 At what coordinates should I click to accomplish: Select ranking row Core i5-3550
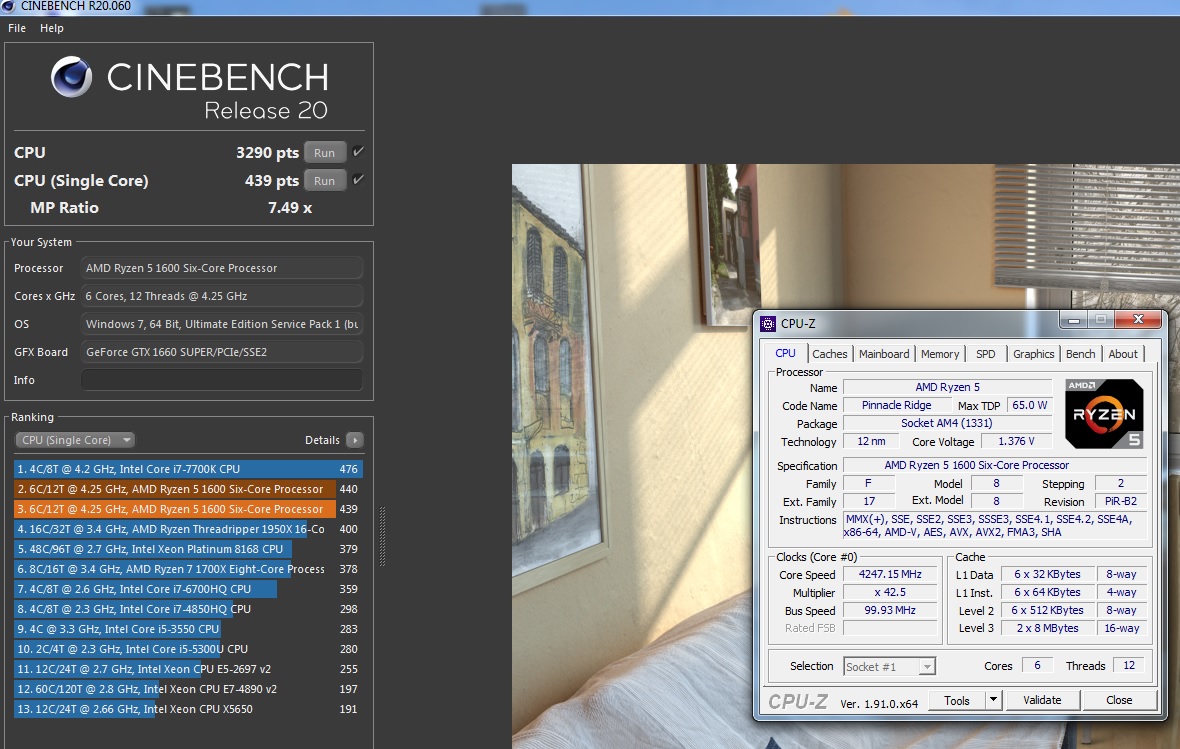click(188, 629)
